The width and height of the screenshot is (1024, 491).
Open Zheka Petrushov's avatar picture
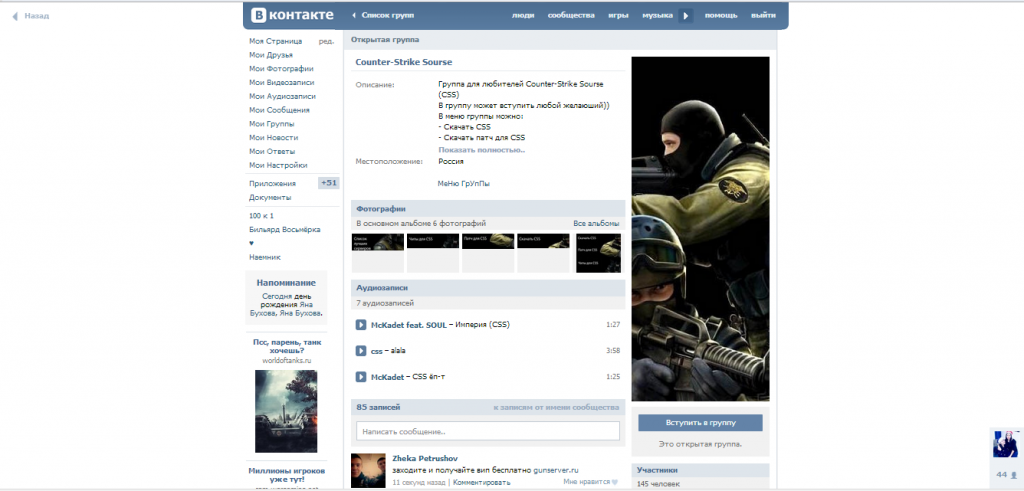pyautogui.click(x=369, y=470)
